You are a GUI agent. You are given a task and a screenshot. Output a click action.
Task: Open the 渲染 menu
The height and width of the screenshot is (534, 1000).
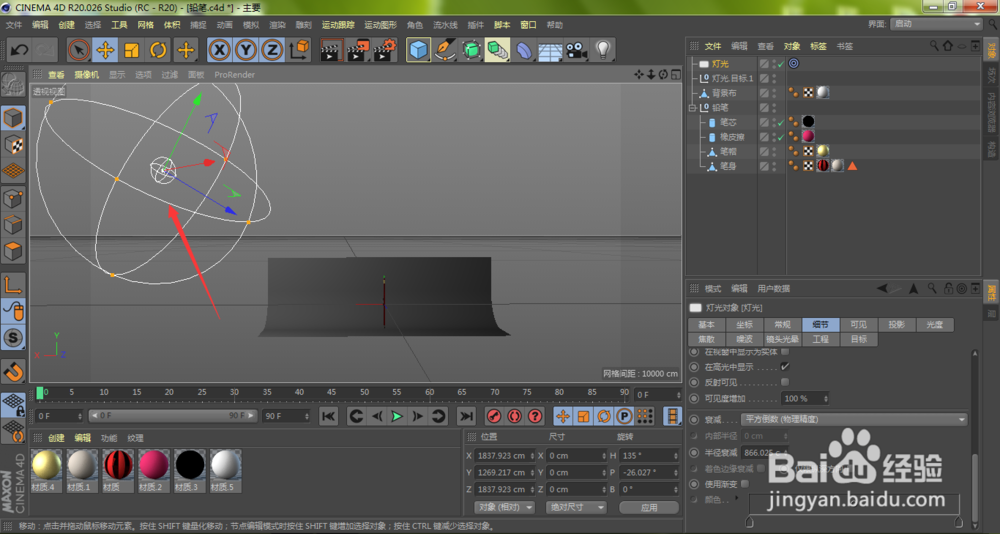point(277,25)
